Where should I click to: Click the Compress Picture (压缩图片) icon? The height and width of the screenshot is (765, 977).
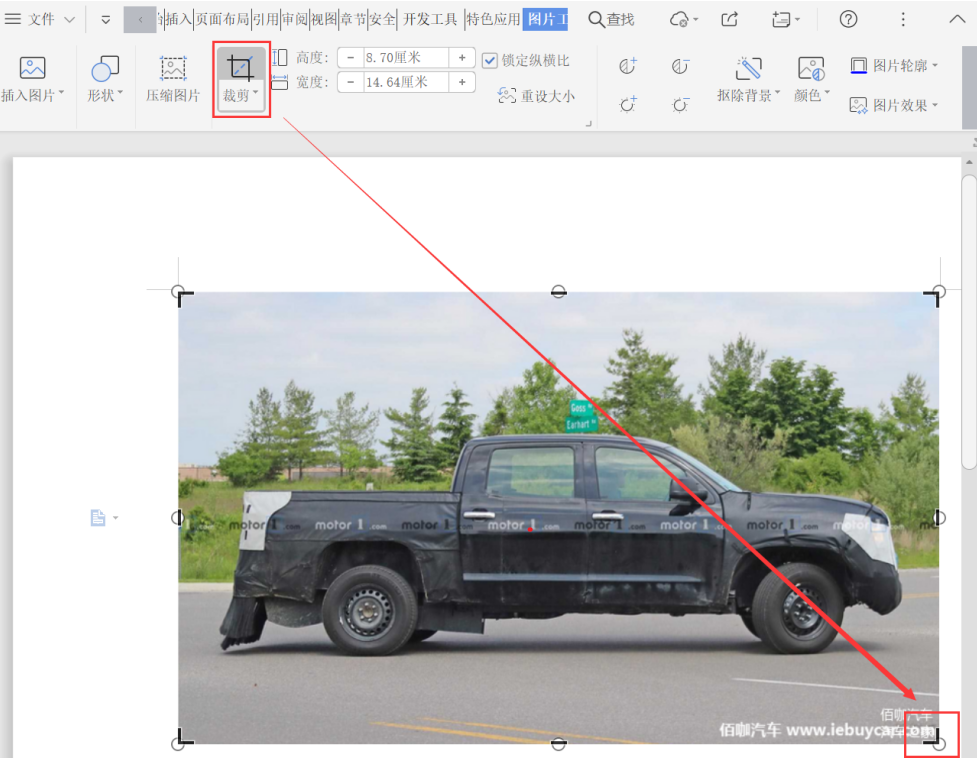[173, 68]
